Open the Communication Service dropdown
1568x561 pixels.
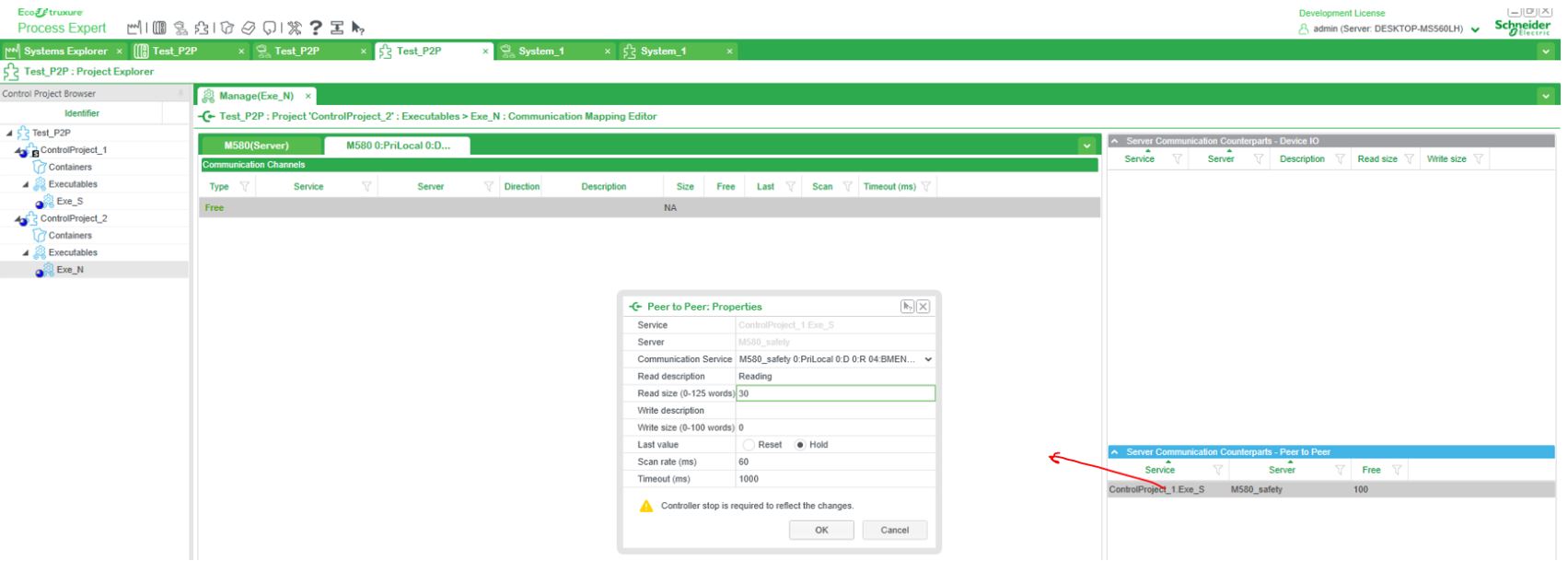pos(928,359)
